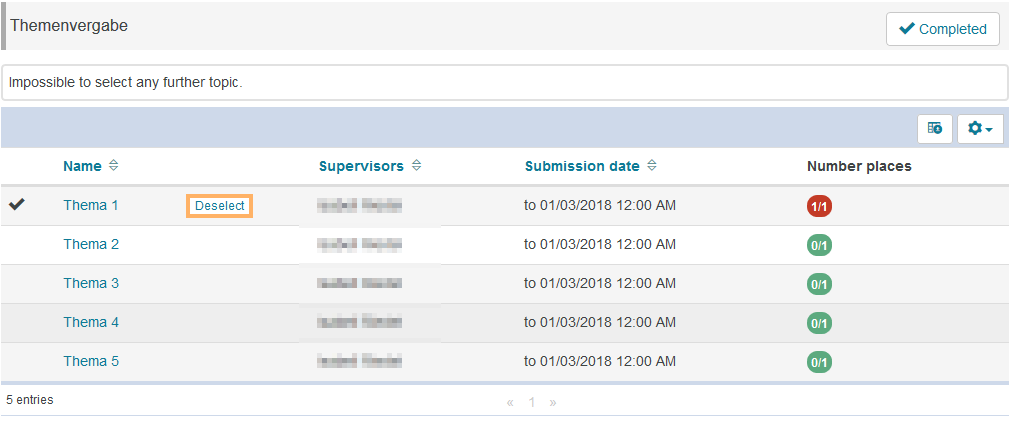Sort by Submission date sort arrows
Viewport: 1017px width, 421px height.
(652, 166)
